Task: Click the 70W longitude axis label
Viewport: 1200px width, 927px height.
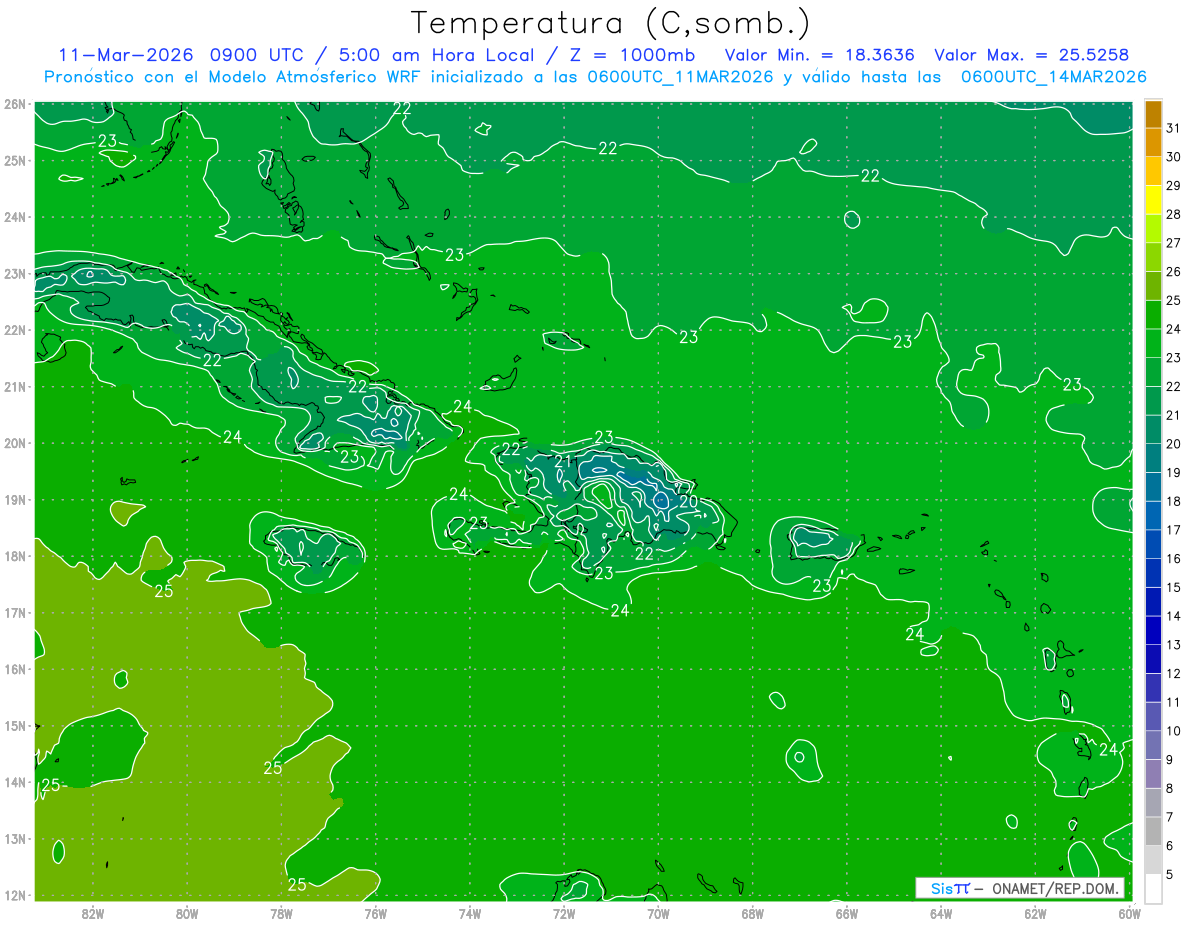Action: pos(658,912)
